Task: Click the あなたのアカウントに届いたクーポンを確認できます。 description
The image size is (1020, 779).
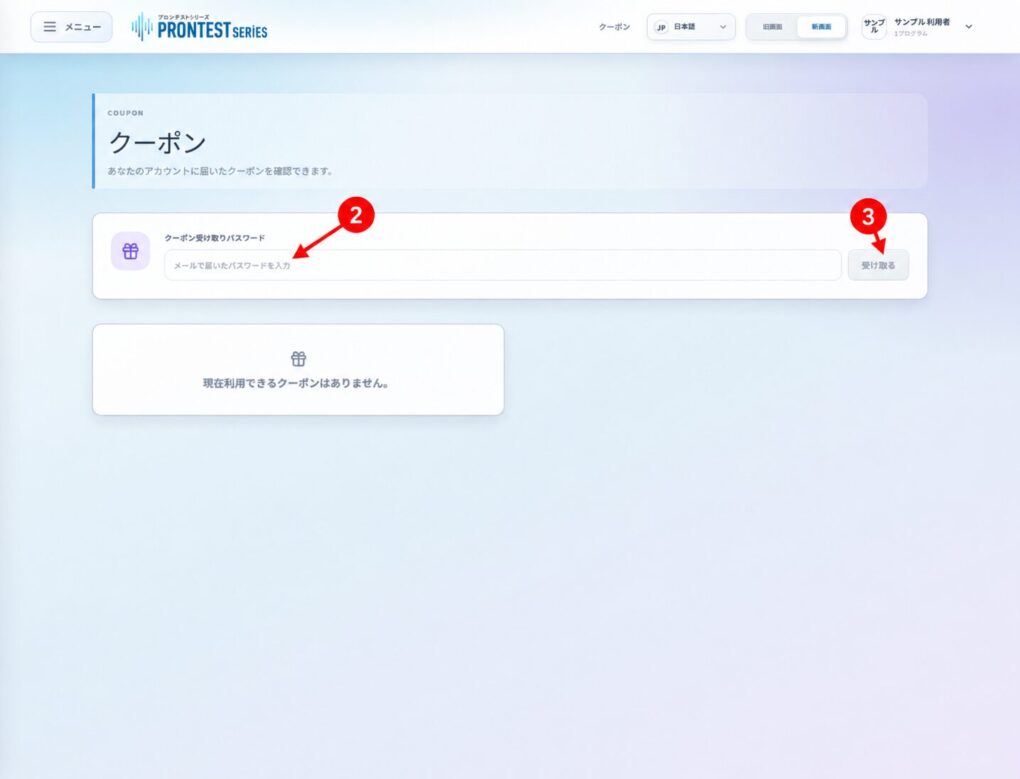Action: [221, 171]
